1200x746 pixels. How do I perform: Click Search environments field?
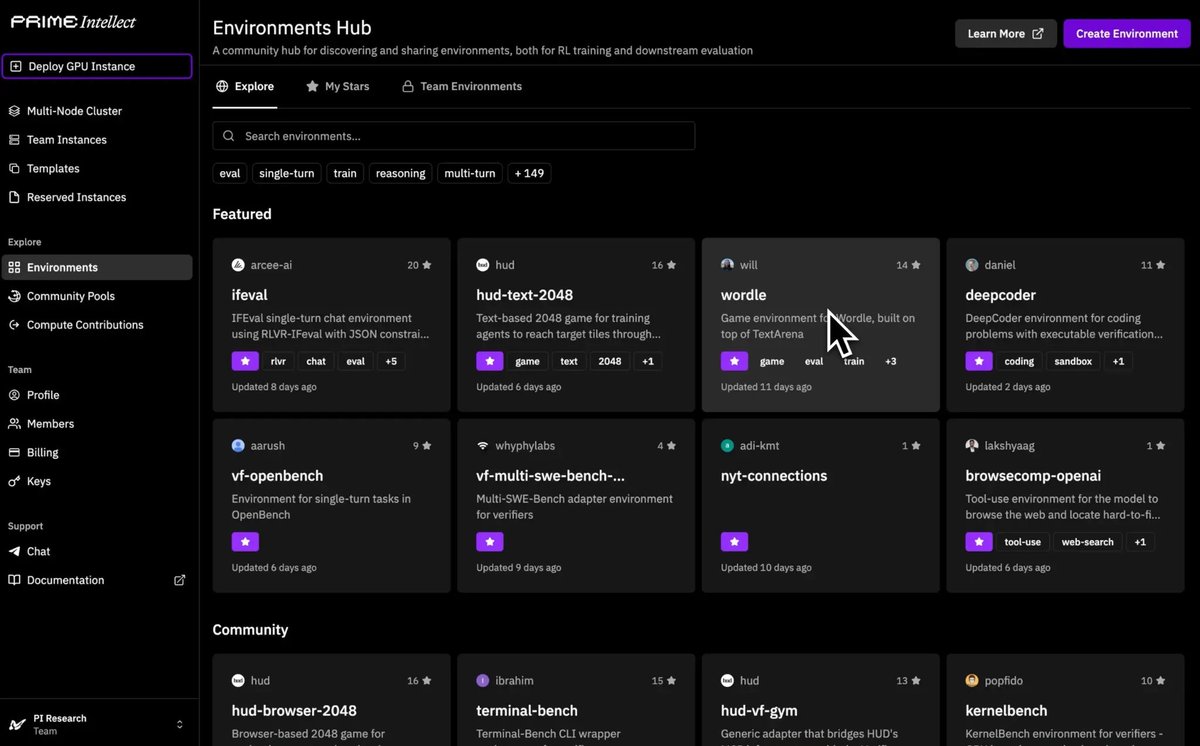click(453, 136)
